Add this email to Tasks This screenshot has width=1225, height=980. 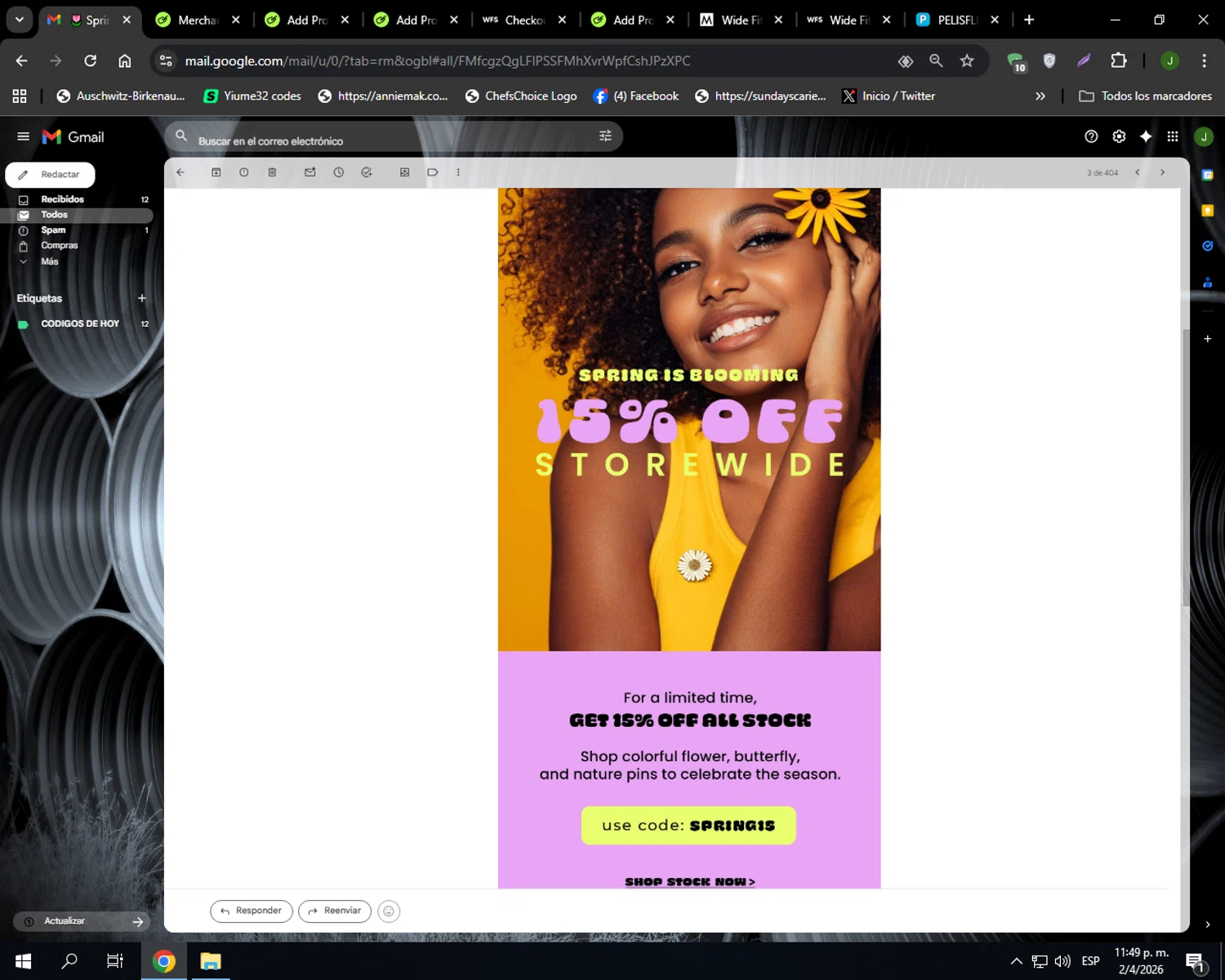tap(367, 172)
